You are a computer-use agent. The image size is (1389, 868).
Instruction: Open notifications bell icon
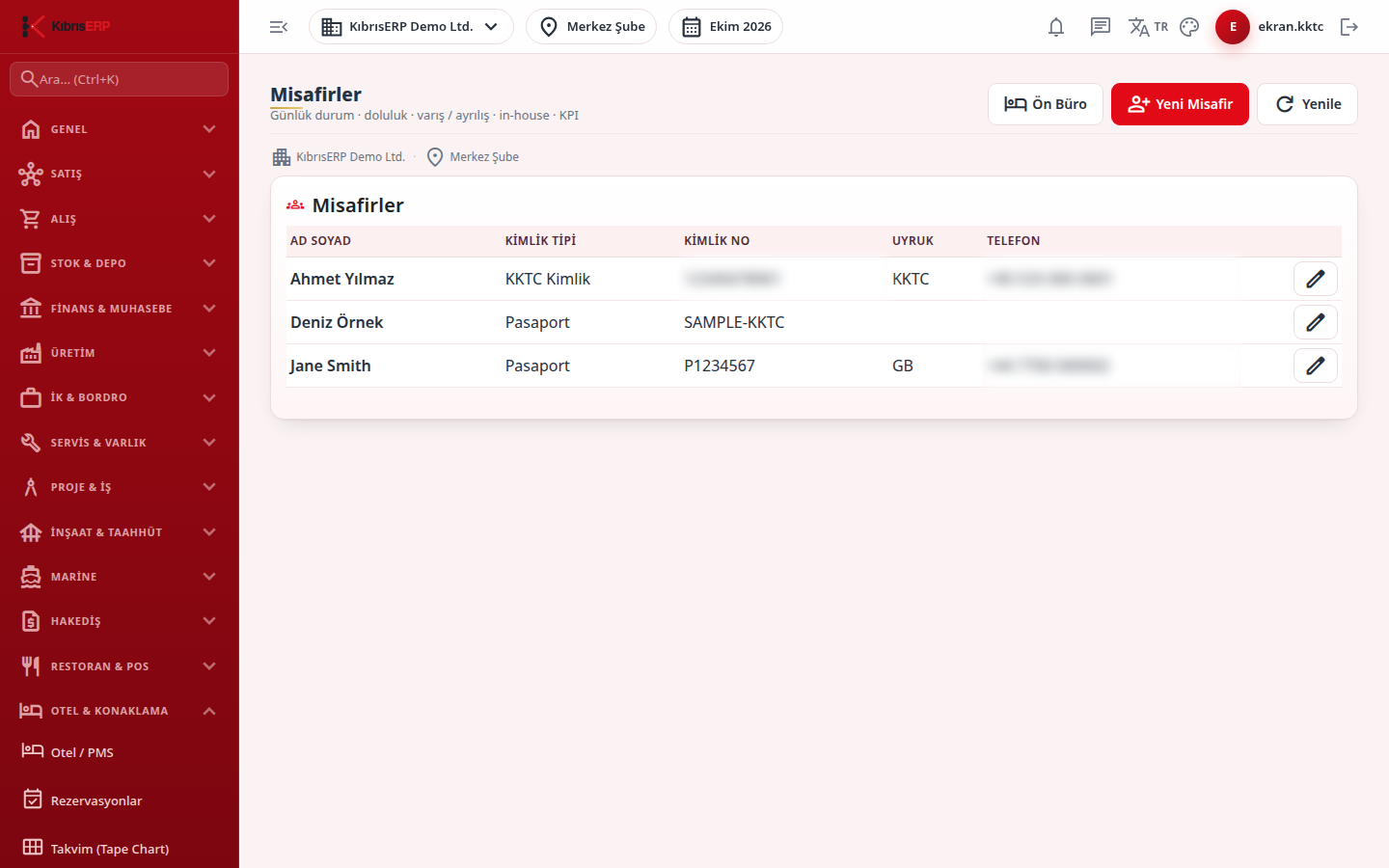point(1056,27)
